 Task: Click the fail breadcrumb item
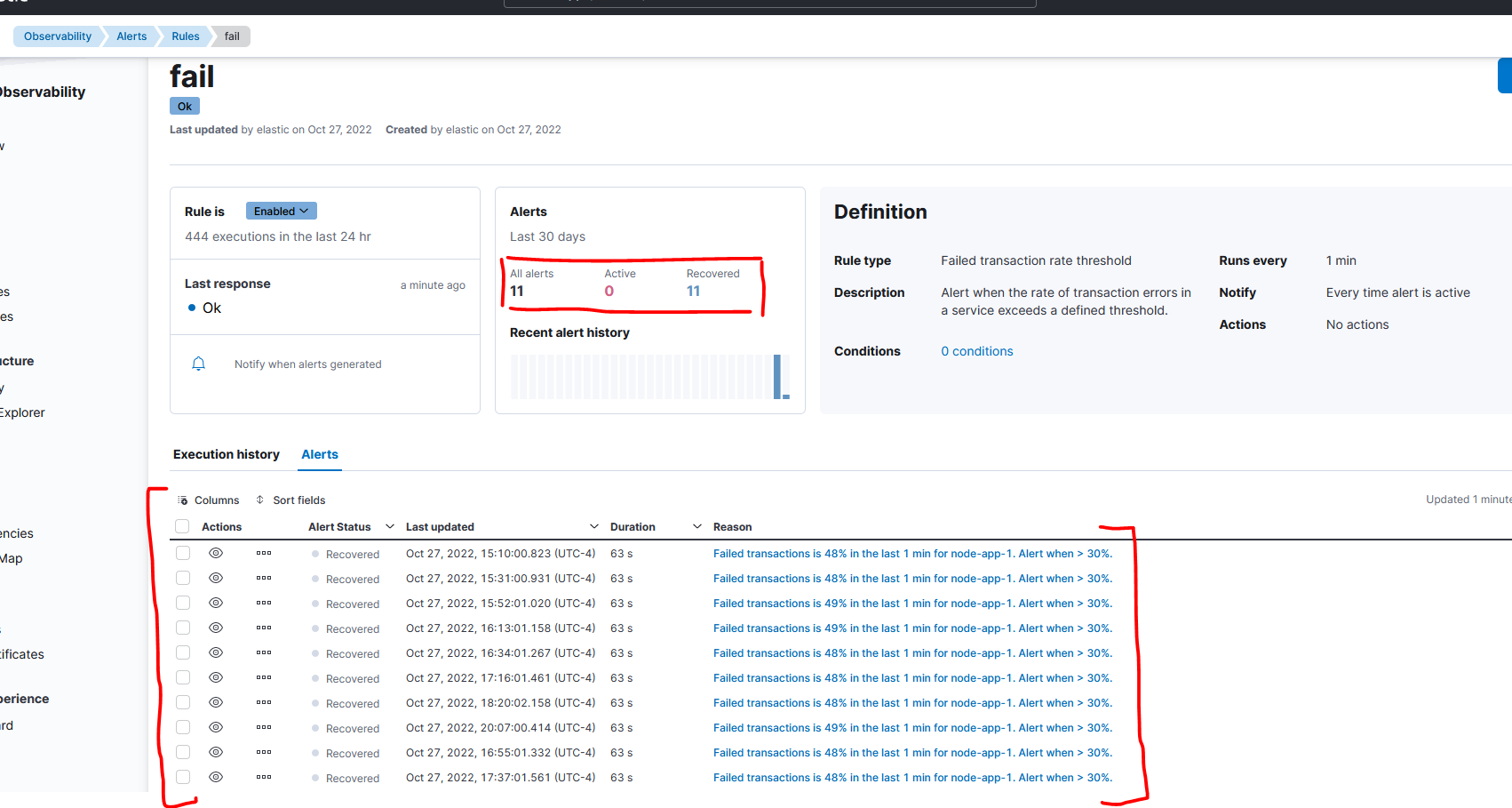click(x=232, y=36)
